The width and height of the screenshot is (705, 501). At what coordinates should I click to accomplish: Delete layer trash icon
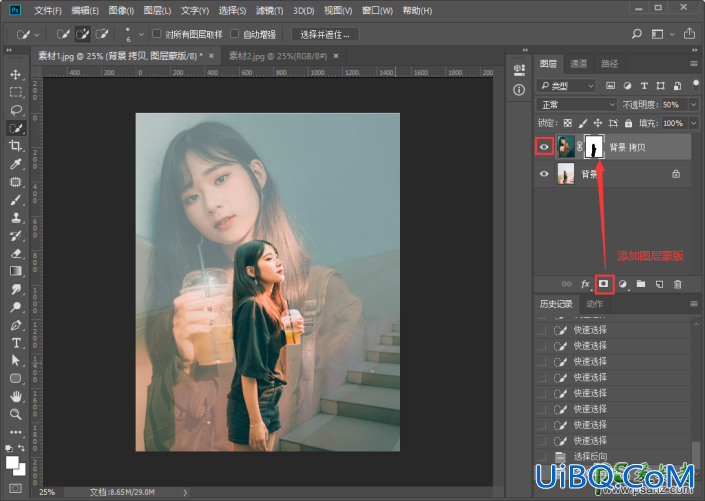coord(678,284)
